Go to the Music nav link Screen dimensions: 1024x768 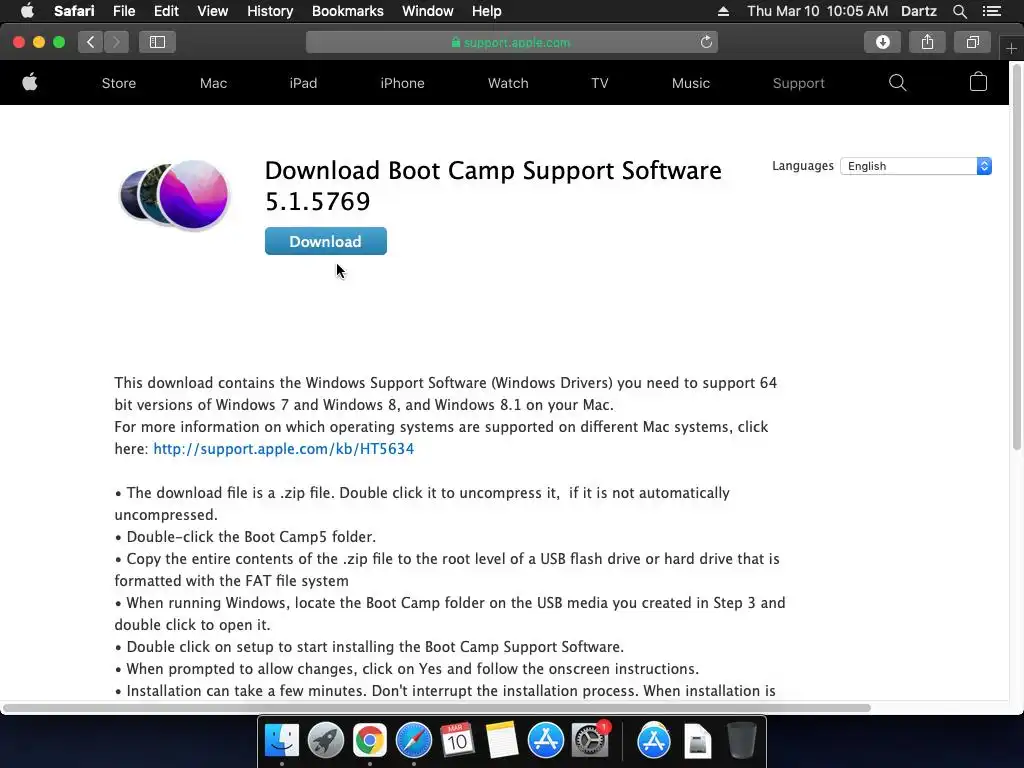[x=690, y=83]
